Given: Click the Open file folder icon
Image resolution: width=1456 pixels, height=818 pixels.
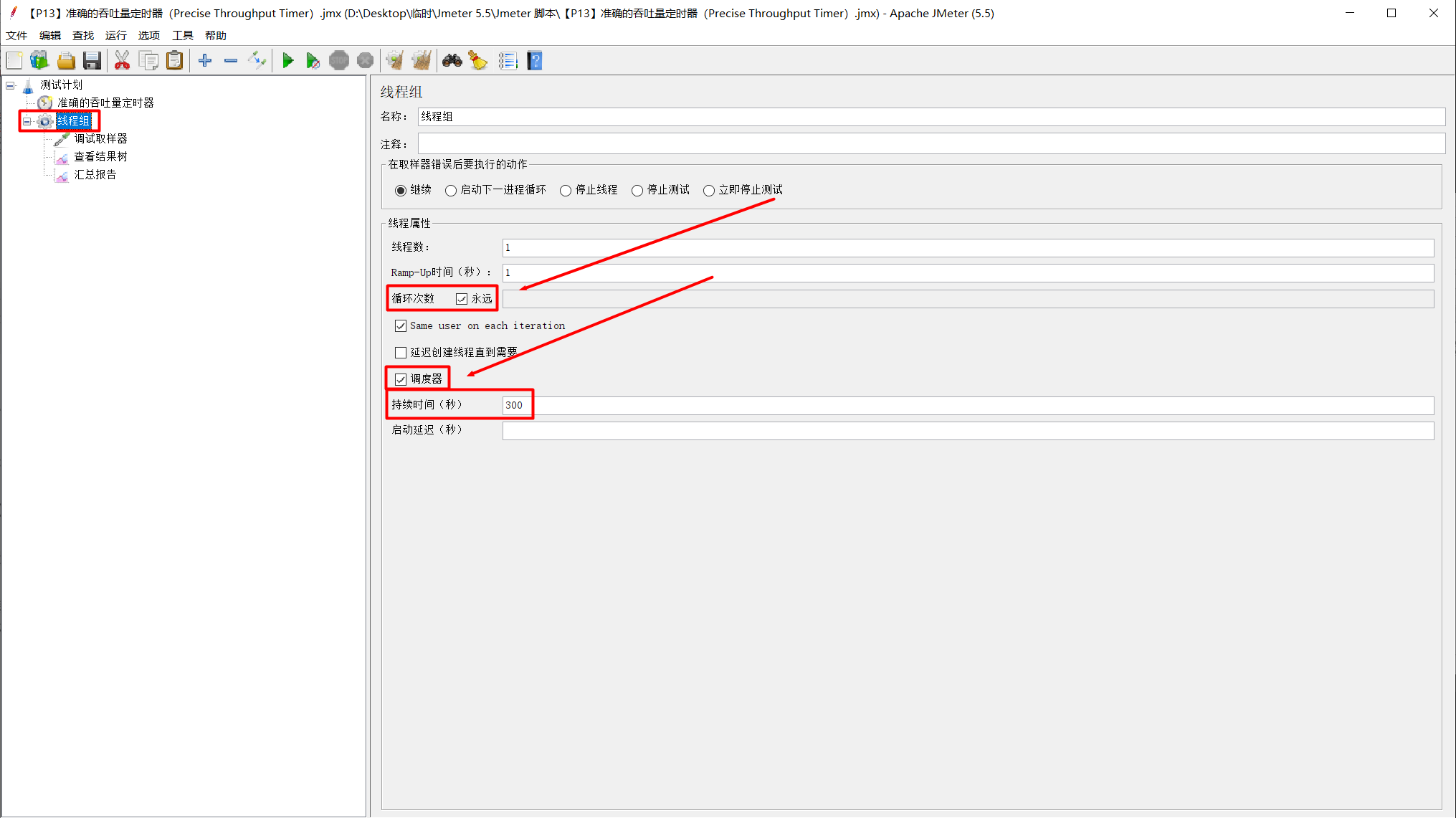Looking at the screenshot, I should [x=66, y=61].
